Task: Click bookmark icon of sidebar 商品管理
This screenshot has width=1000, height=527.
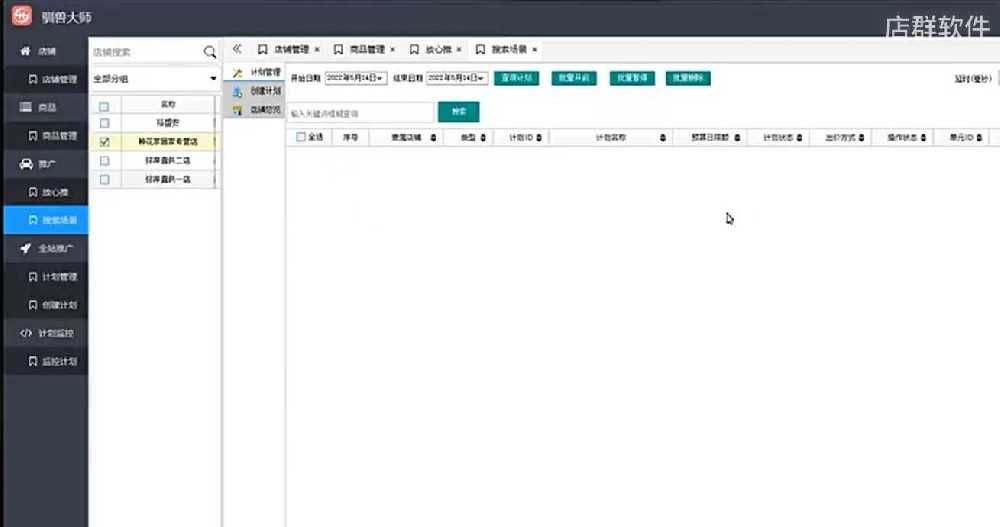Action: click(33, 136)
